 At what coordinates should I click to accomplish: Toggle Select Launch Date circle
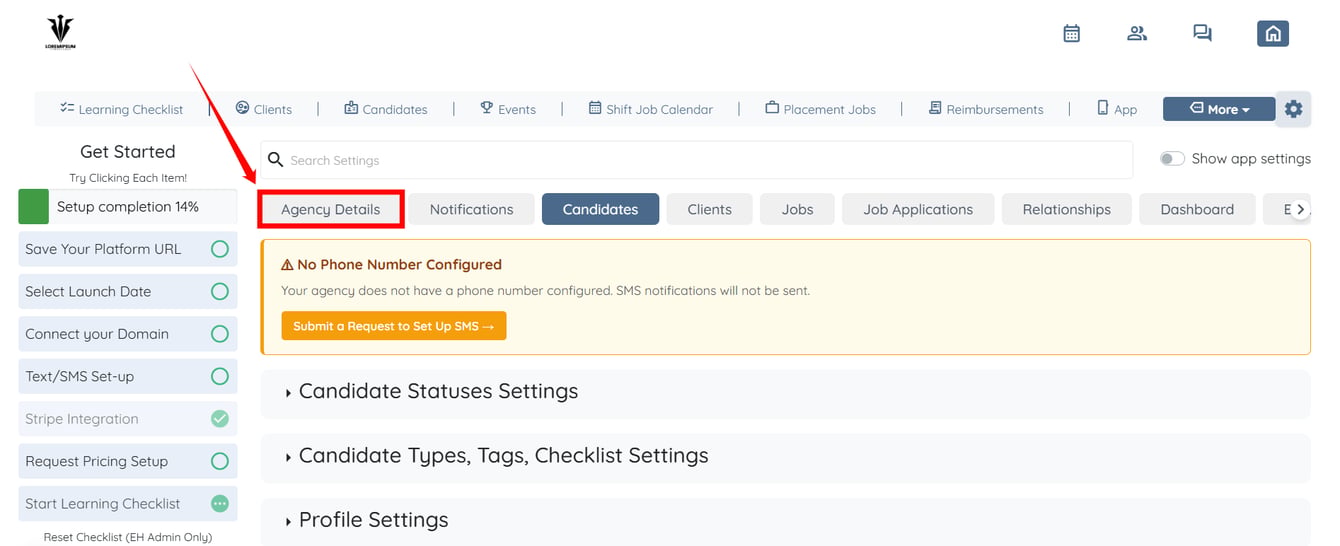(220, 292)
